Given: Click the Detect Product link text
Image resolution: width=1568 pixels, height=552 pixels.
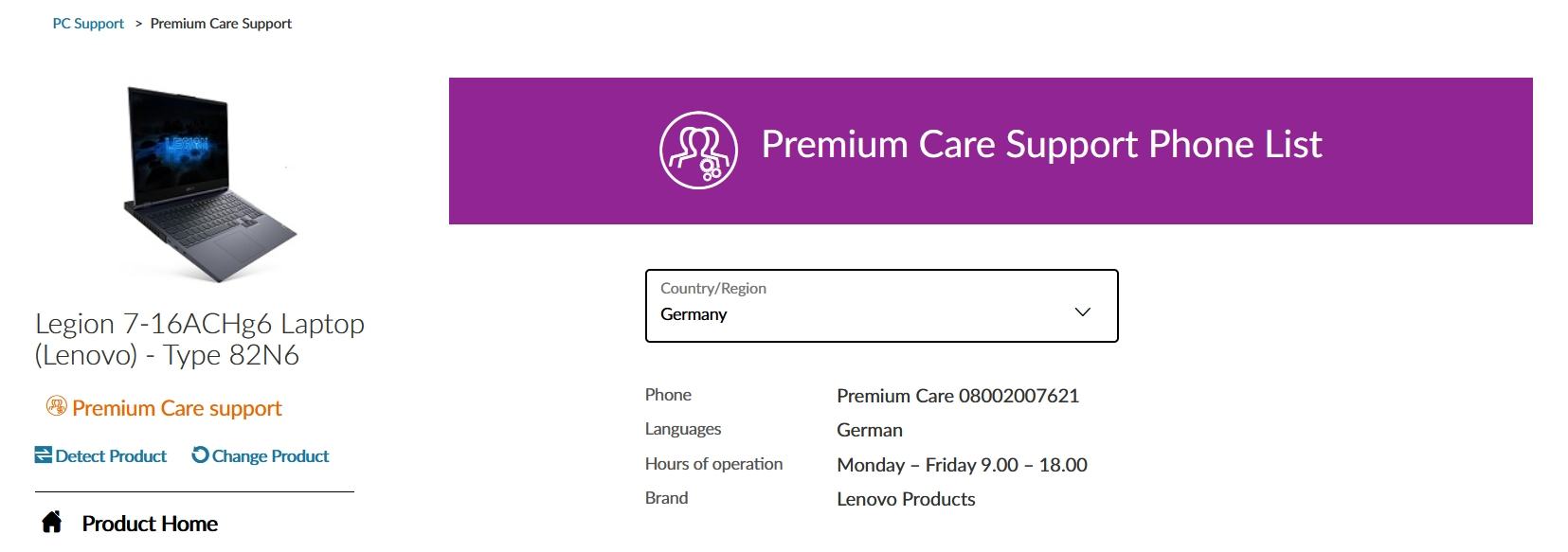Looking at the screenshot, I should pos(111,456).
